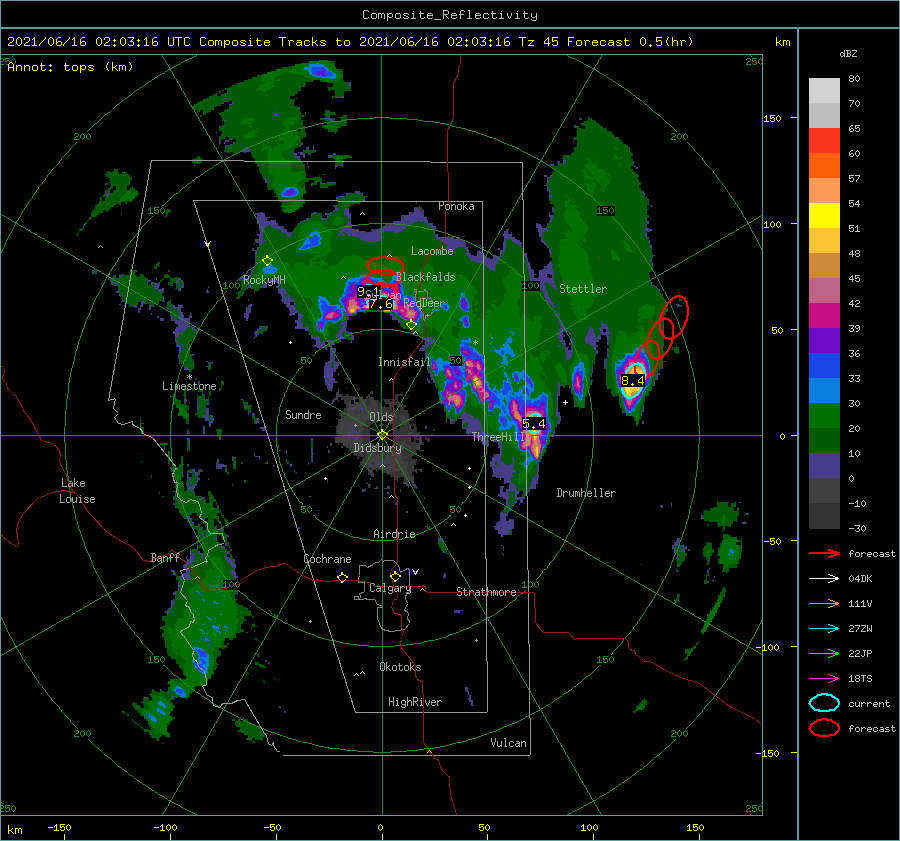900x841 pixels.
Task: Pick the purple 39–36 dBZ swatch
Action: (824, 340)
